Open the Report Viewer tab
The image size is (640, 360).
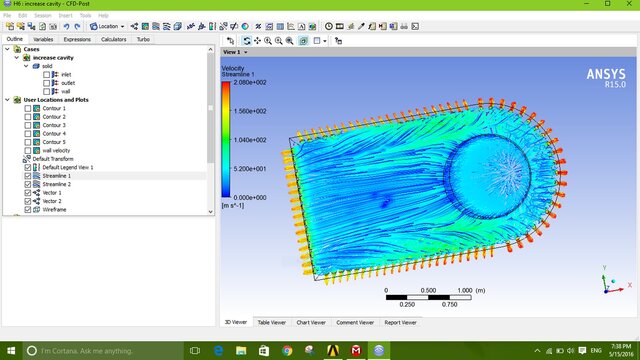tap(400, 322)
